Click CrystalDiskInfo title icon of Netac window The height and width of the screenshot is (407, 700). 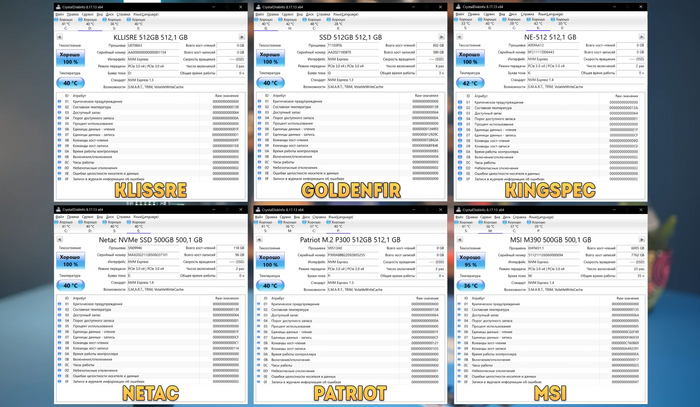pos(58,209)
